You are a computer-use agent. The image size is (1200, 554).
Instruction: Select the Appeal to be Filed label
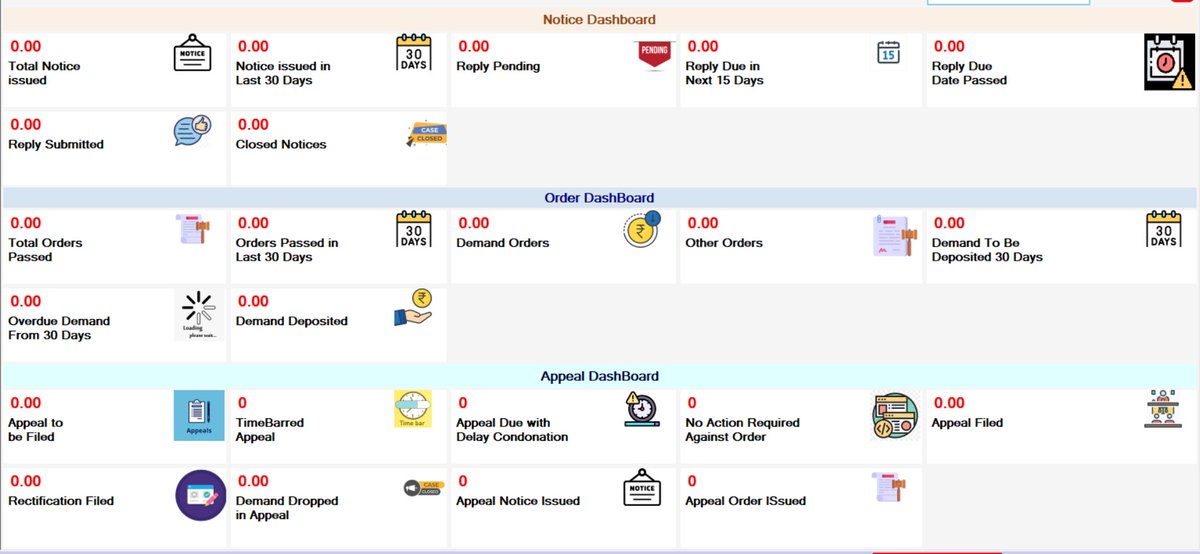[35, 430]
